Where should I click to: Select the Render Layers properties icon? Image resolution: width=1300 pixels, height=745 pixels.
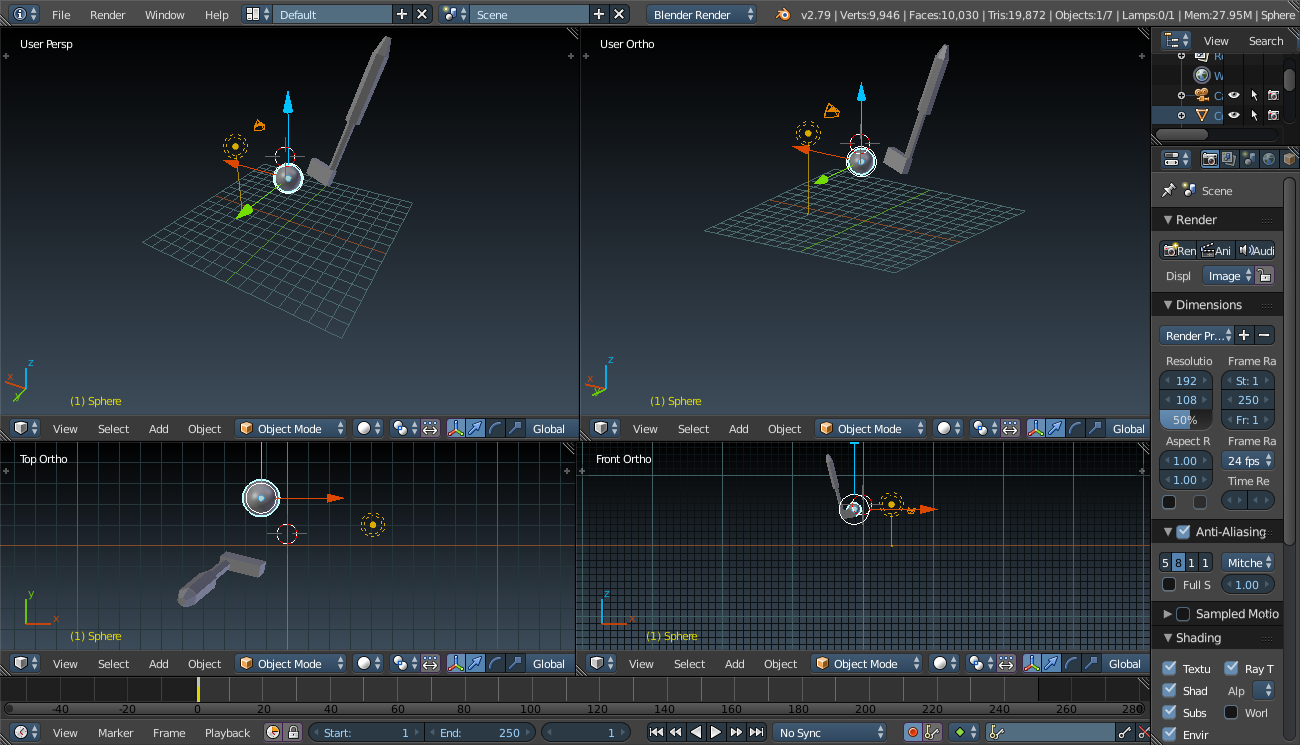tap(1227, 158)
